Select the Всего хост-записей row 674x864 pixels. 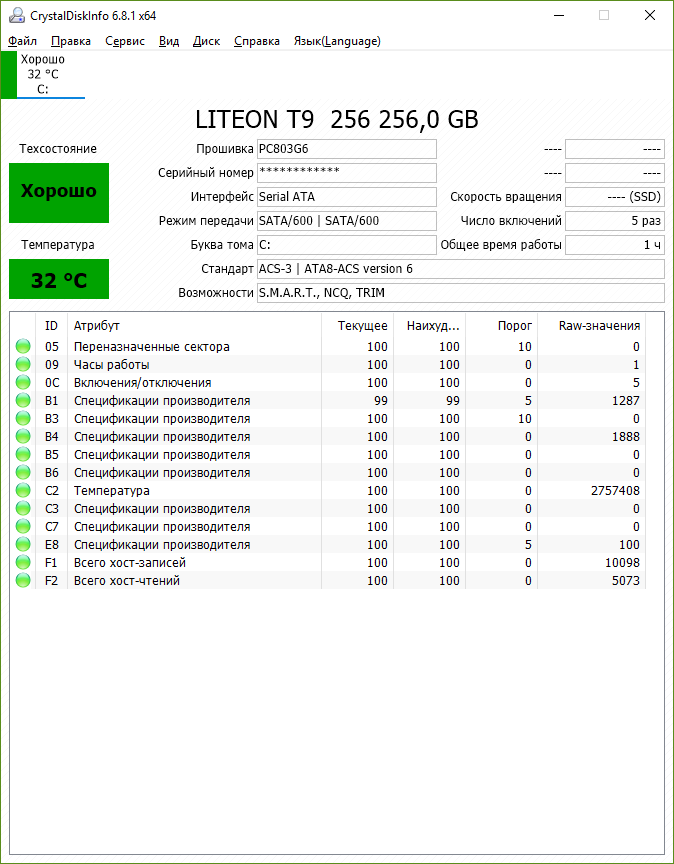(x=328, y=563)
